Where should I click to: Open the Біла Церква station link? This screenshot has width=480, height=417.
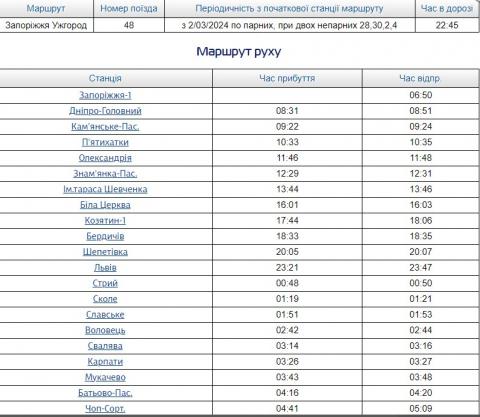[105, 205]
